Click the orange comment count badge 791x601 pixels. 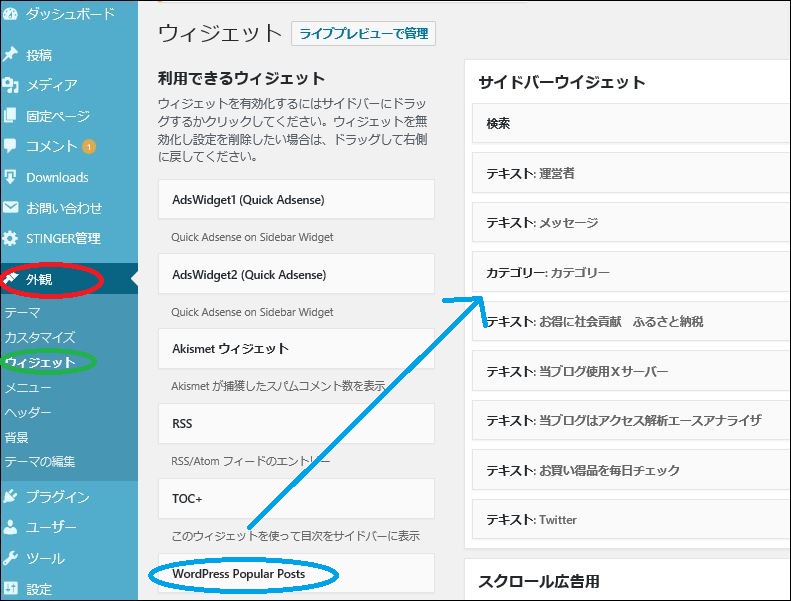(89, 147)
